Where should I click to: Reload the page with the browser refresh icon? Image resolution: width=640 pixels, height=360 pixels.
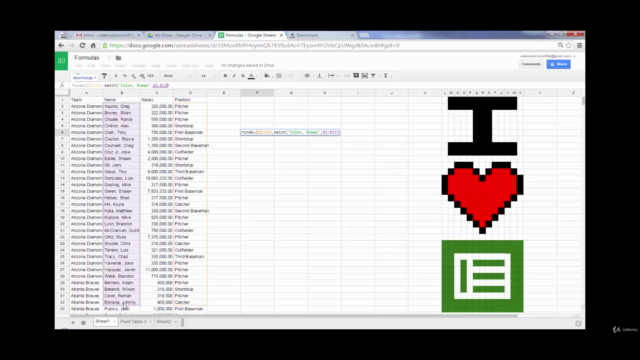(x=82, y=45)
